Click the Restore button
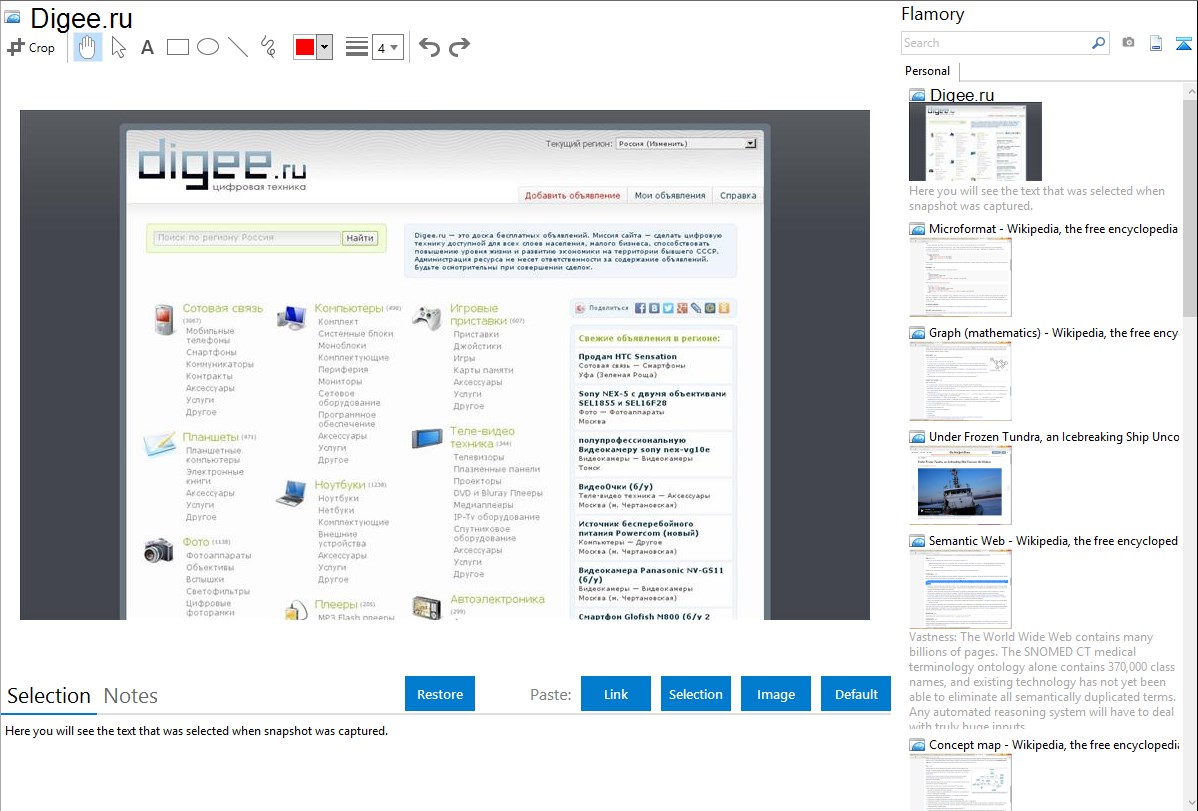The width and height of the screenshot is (1198, 811). [x=440, y=694]
